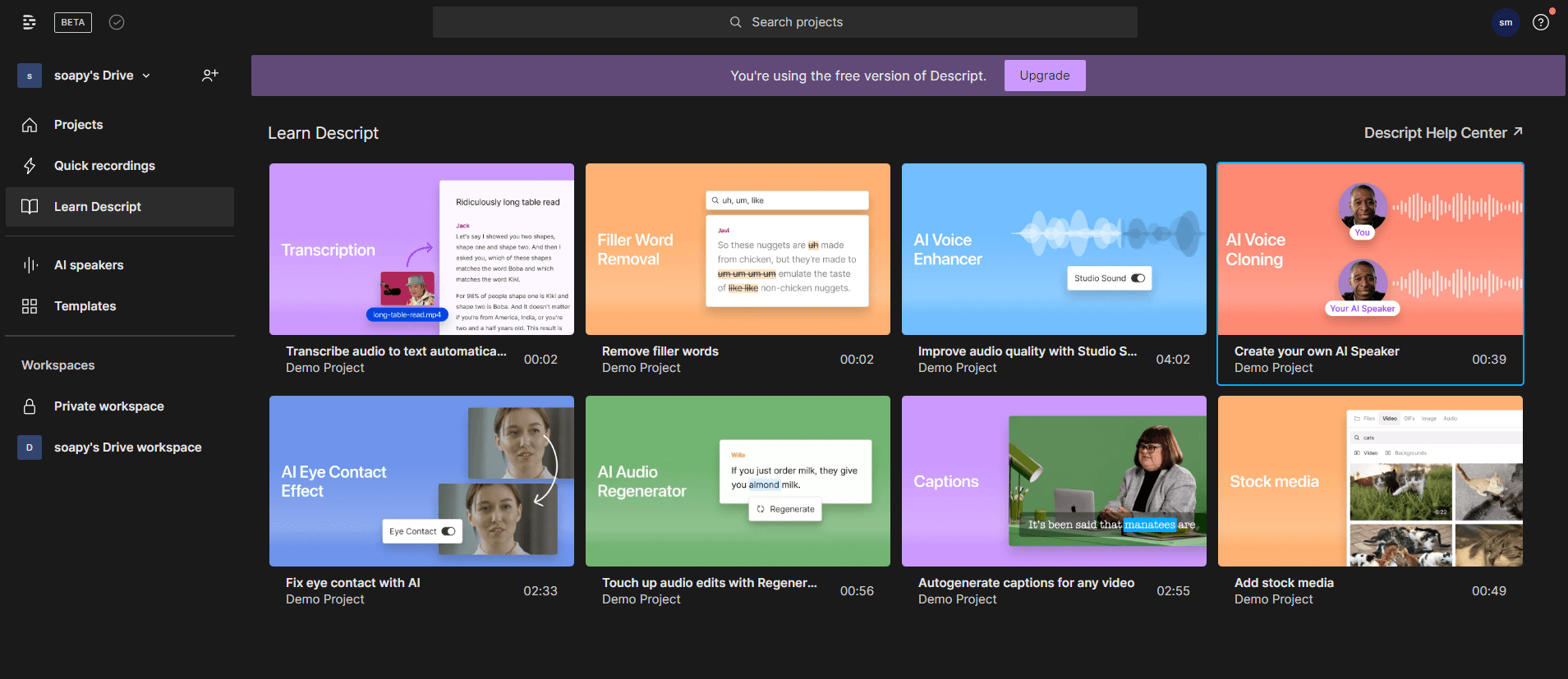Open the AI Audio Regenerator thumbnail

[738, 481]
